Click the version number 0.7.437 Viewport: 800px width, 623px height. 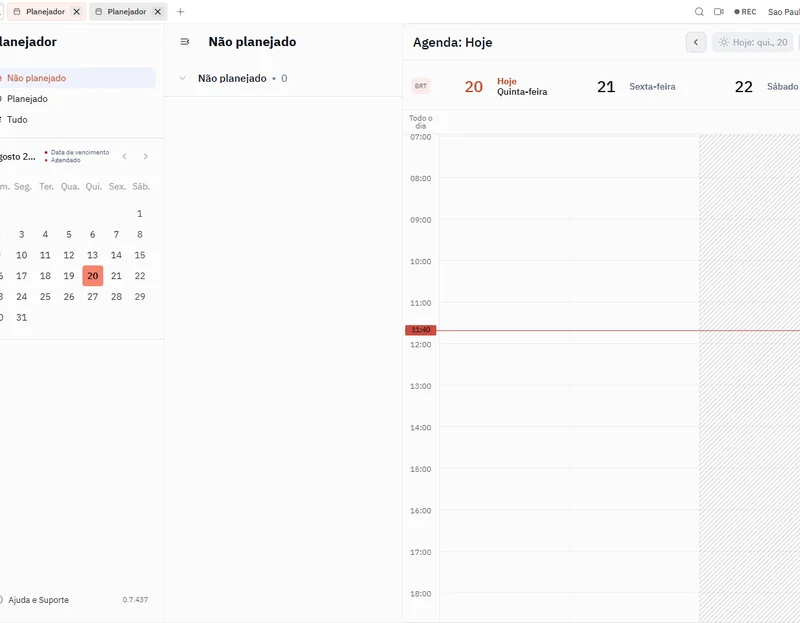click(x=135, y=600)
